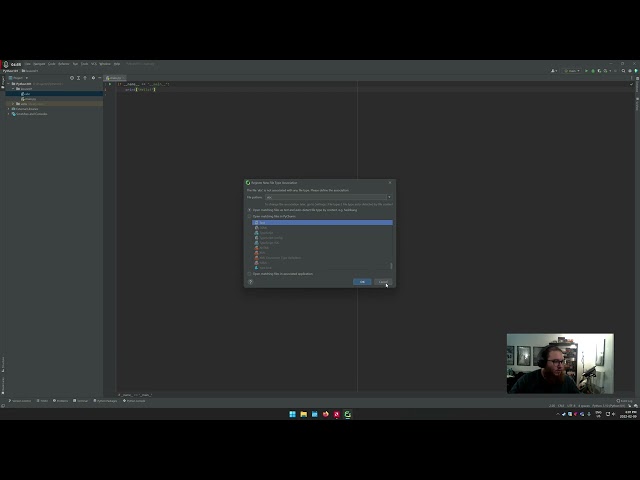Click the Windows Start button
Image resolution: width=640 pixels, height=480 pixels.
point(293,414)
